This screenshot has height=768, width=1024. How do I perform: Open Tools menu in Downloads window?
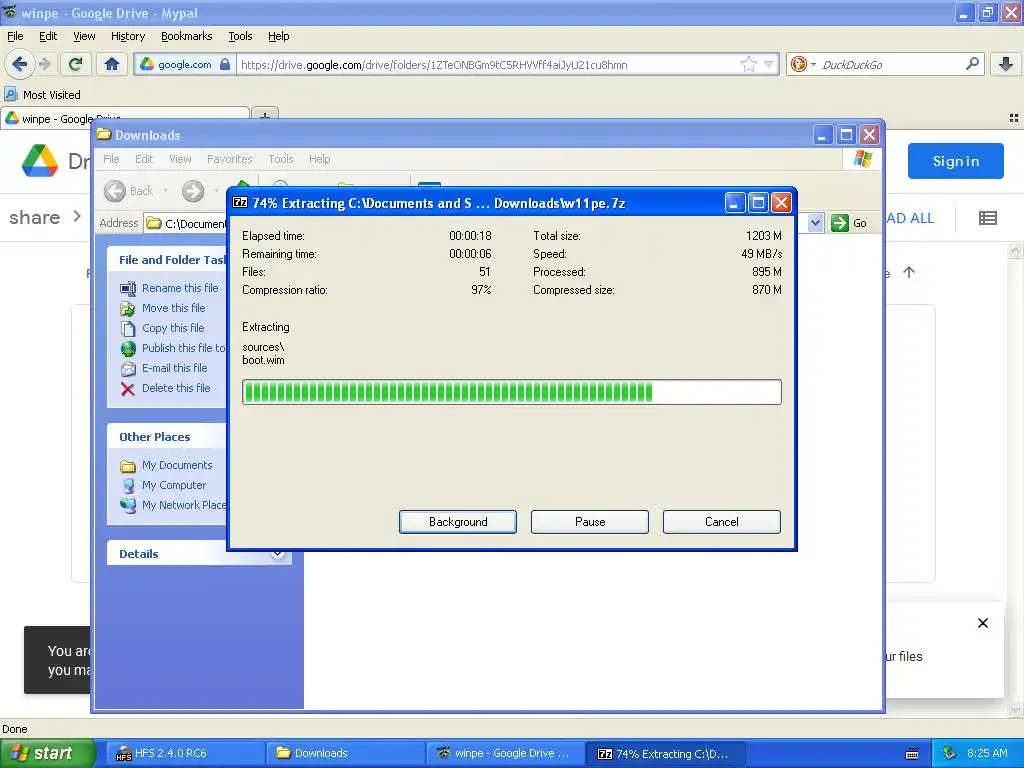pyautogui.click(x=281, y=159)
